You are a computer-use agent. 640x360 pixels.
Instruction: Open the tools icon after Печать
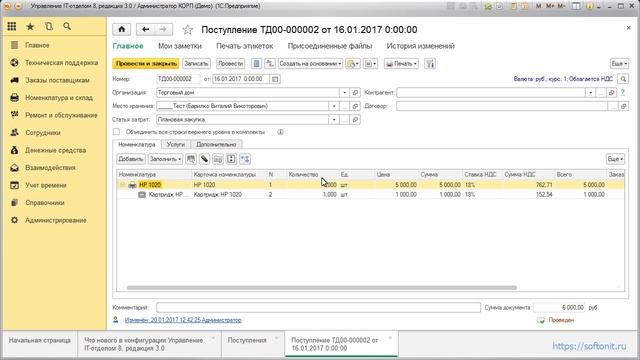429,64
